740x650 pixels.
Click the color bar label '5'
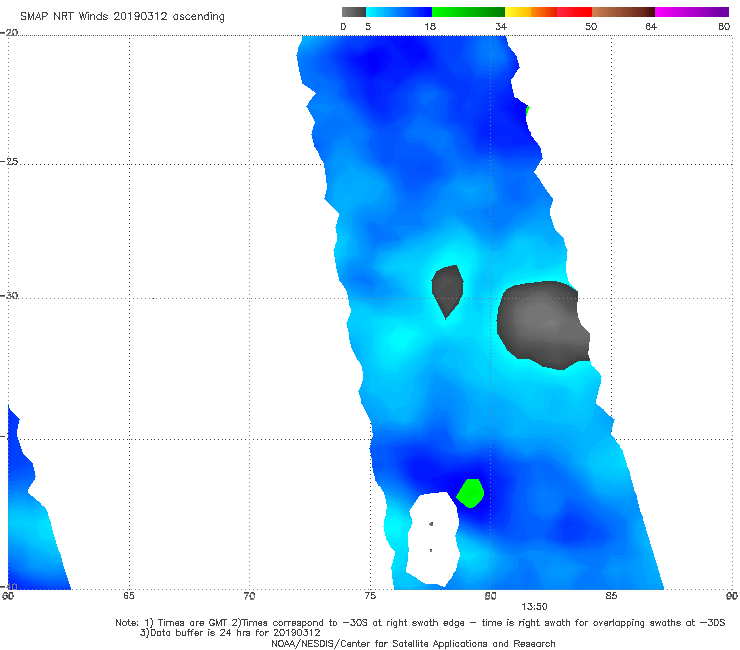point(368,26)
